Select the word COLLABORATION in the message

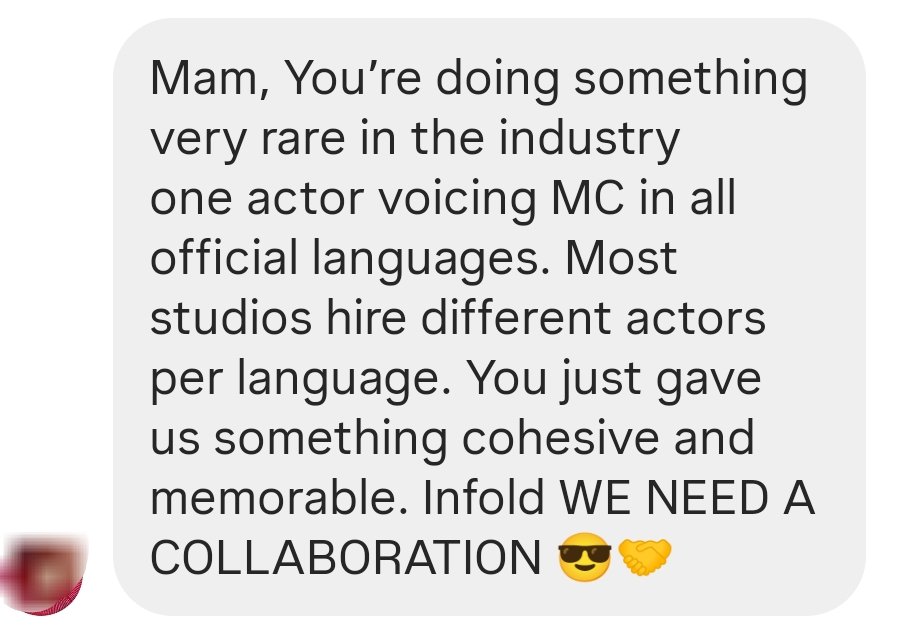(x=345, y=557)
